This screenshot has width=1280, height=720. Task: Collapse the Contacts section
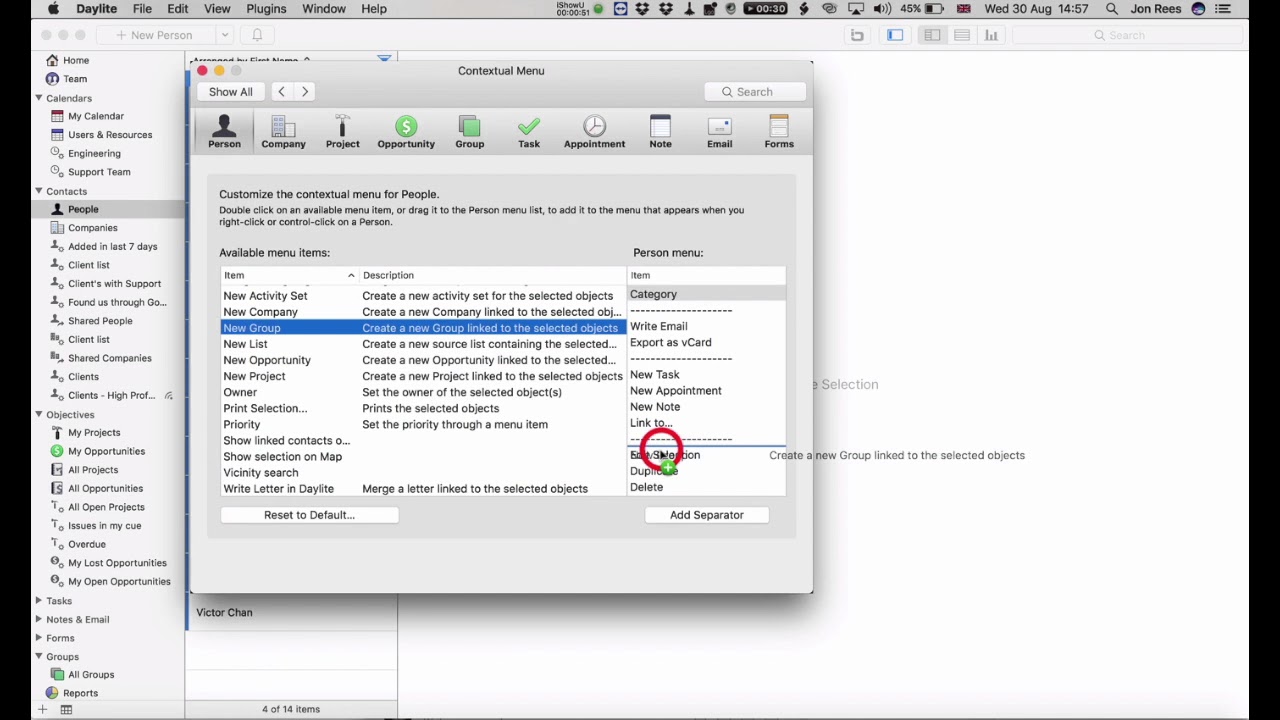pyautogui.click(x=38, y=191)
